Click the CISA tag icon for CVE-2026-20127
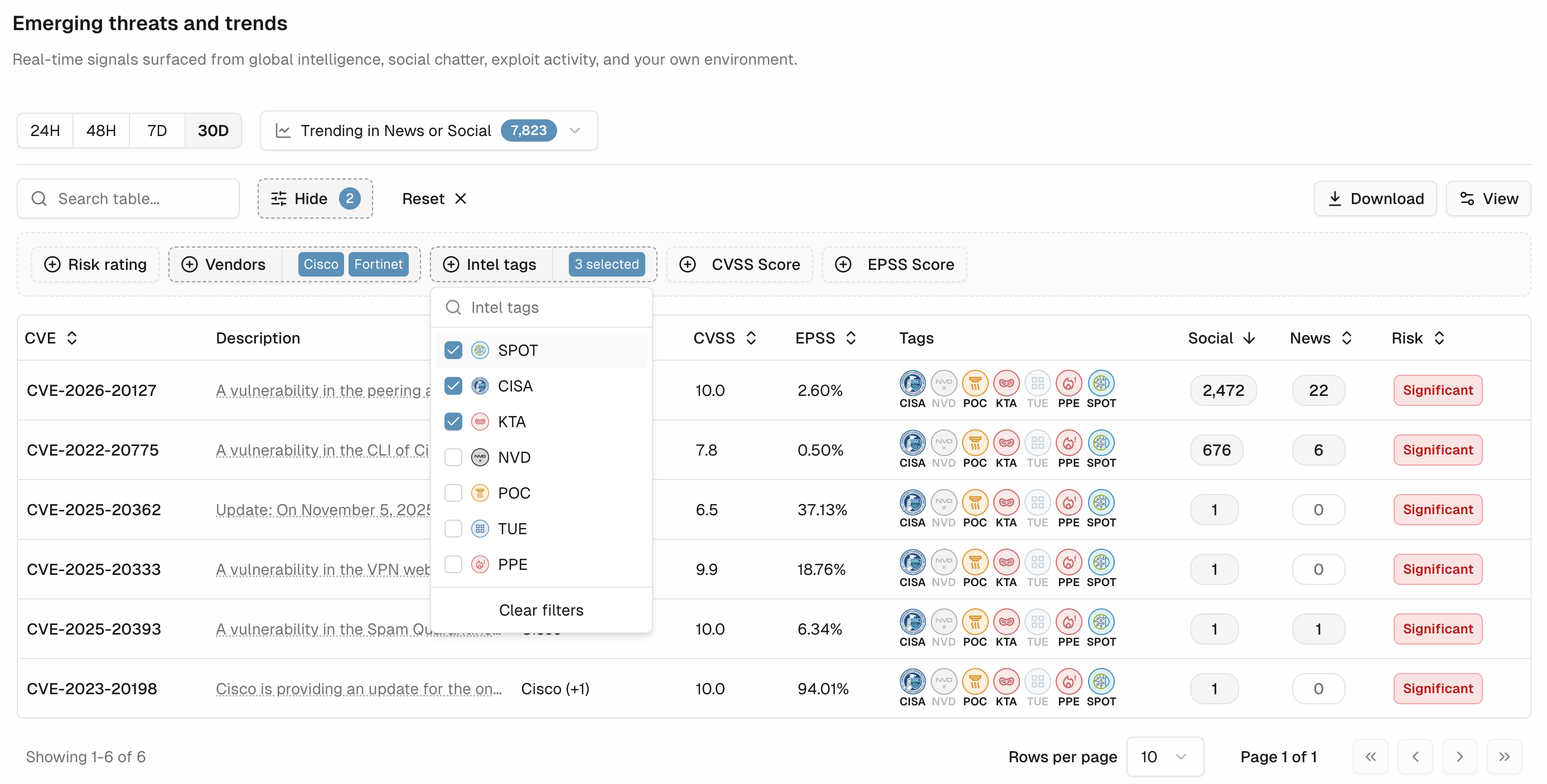The image size is (1547, 784). [912, 383]
